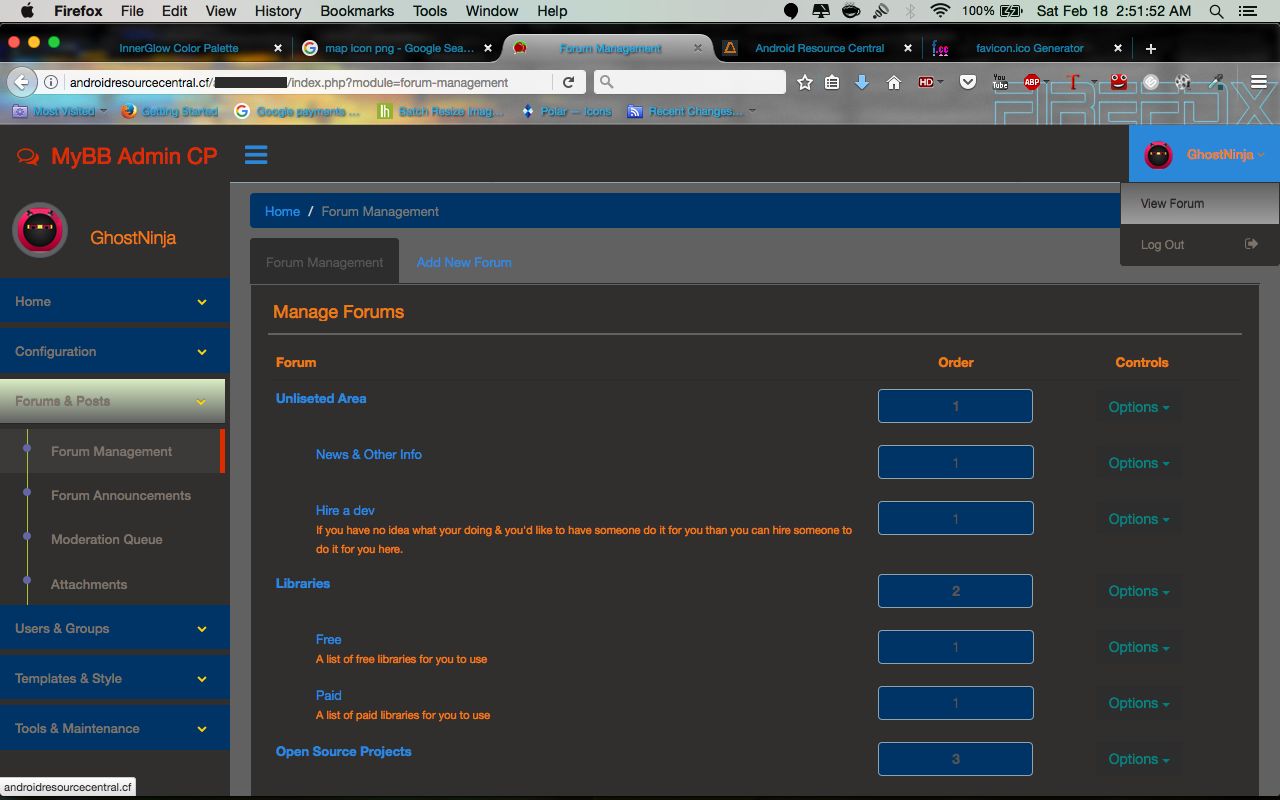Go to Forum Announcements in sidebar
This screenshot has height=800, width=1280.
(x=121, y=496)
